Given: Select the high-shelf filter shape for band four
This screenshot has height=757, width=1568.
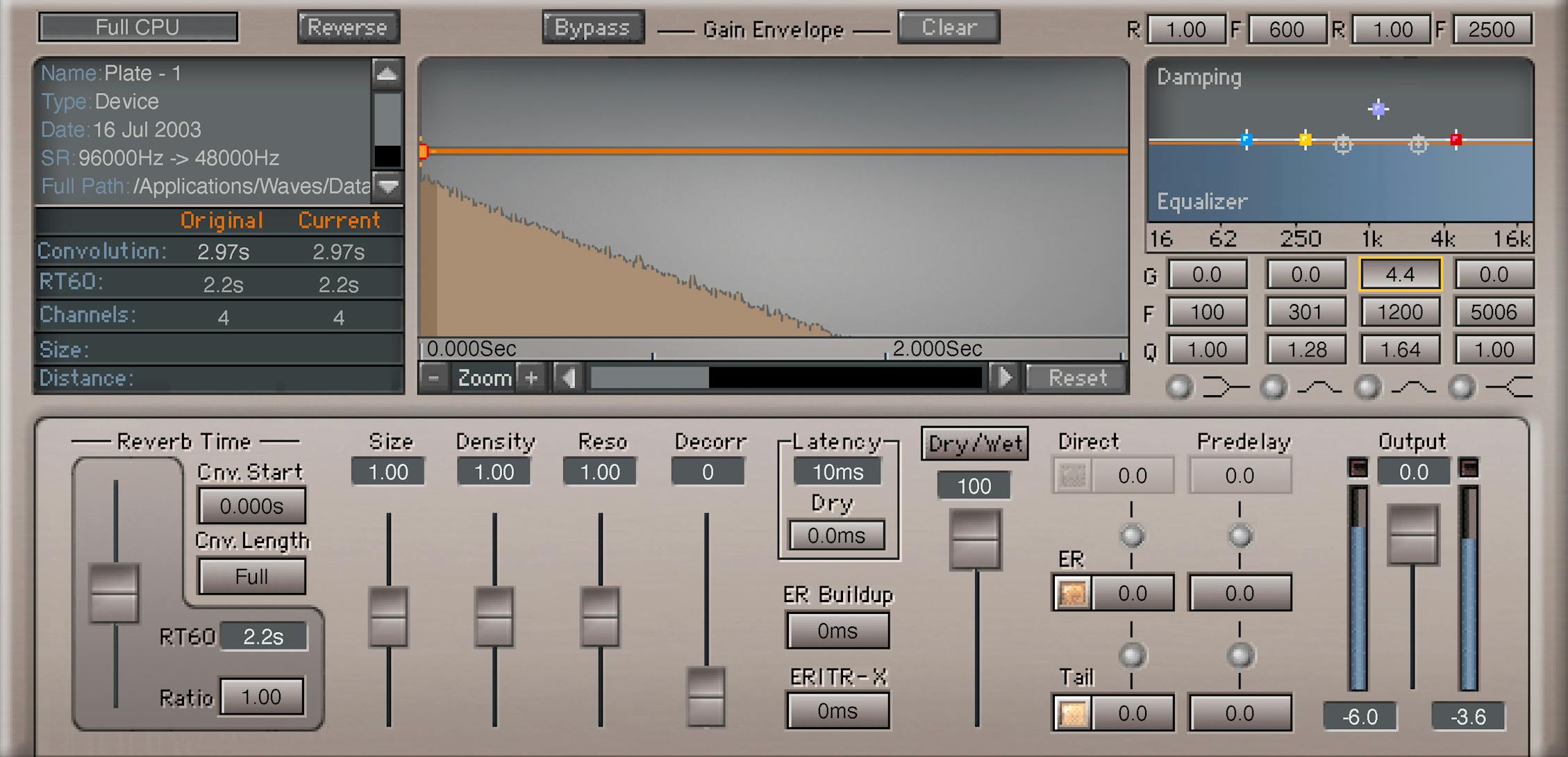Looking at the screenshot, I should click(x=1510, y=387).
